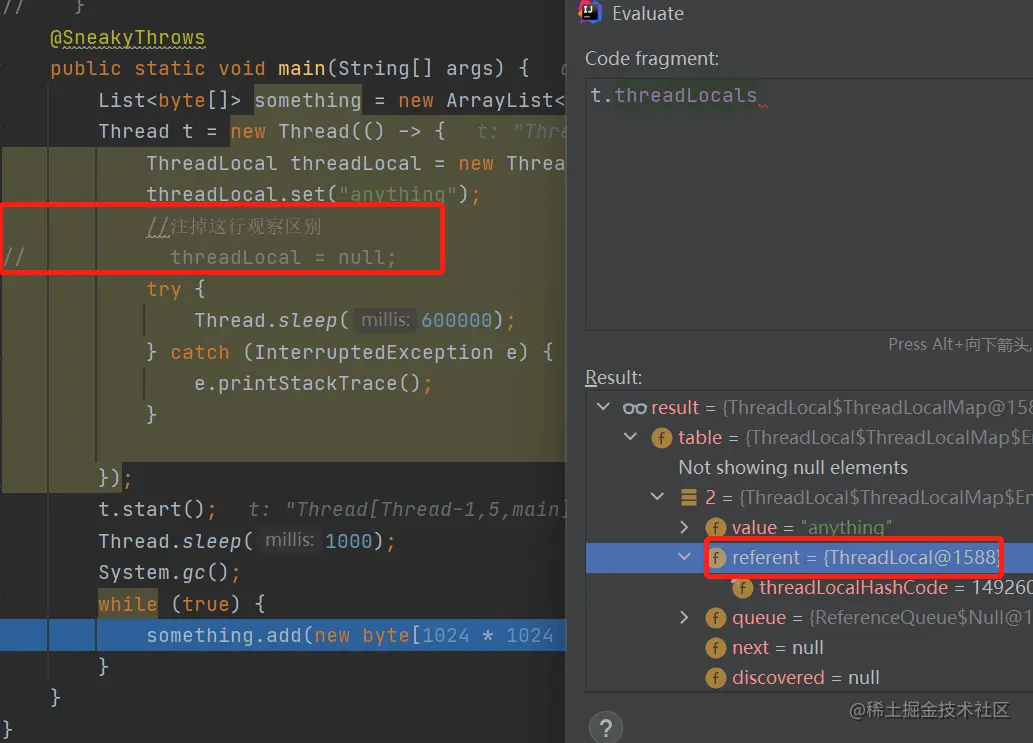Viewport: 1033px width, 743px height.
Task: Select the referent = {ThreadLocal@1588} row
Action: (809, 558)
